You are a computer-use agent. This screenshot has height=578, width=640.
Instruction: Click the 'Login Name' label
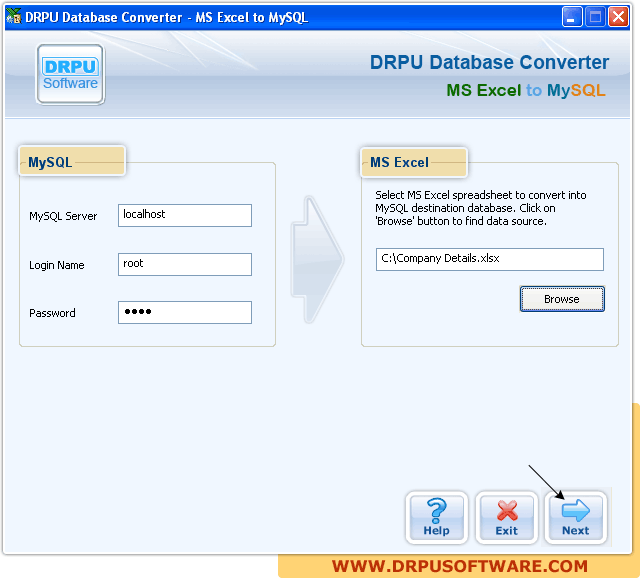(x=57, y=265)
